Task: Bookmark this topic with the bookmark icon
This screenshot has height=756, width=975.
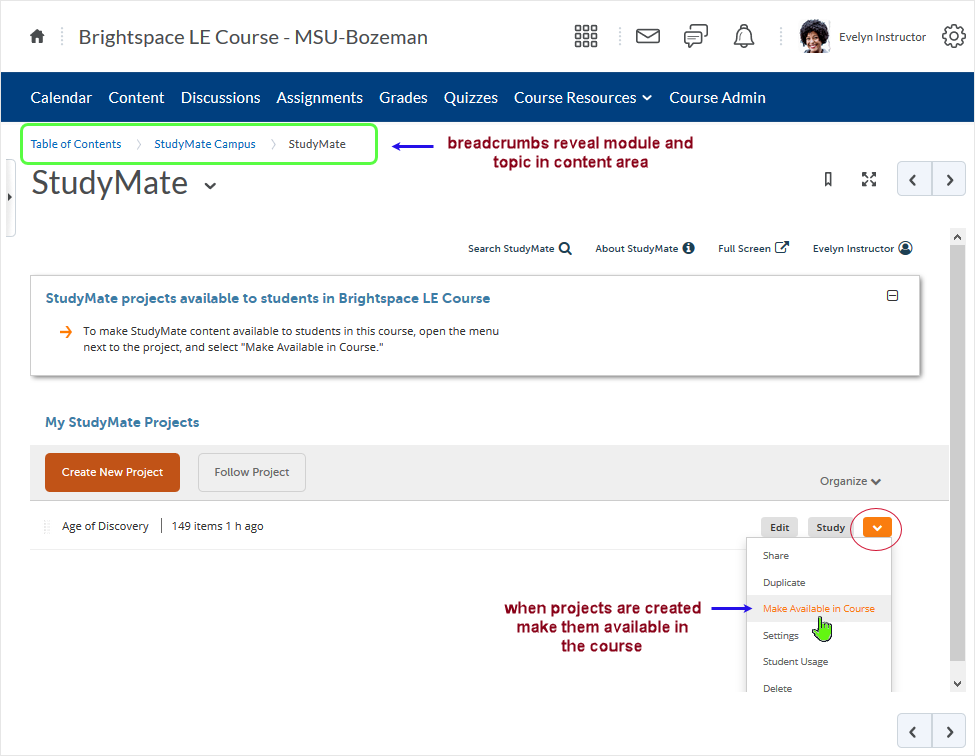Action: click(x=828, y=180)
